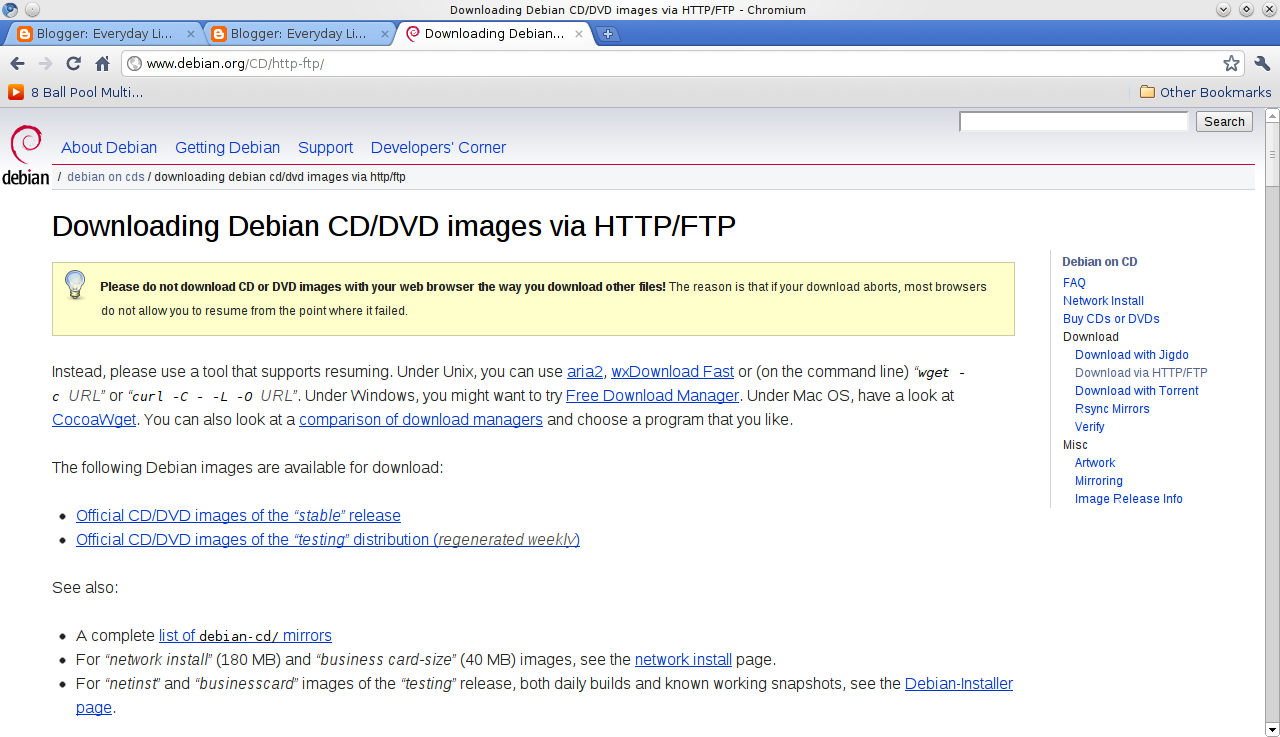Go to the browser Home page

tap(102, 63)
